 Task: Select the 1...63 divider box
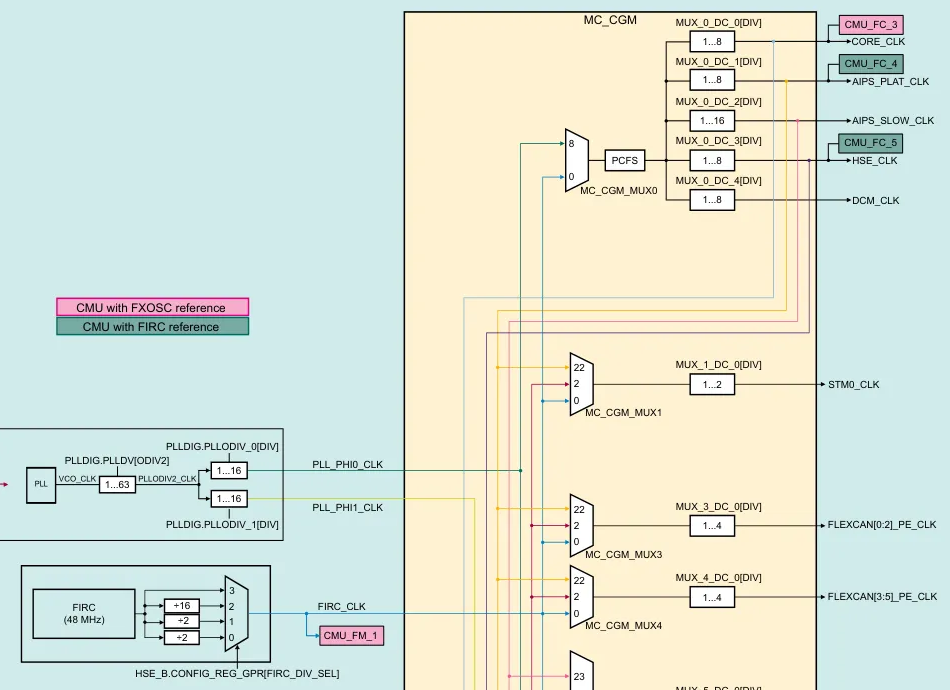click(x=118, y=485)
